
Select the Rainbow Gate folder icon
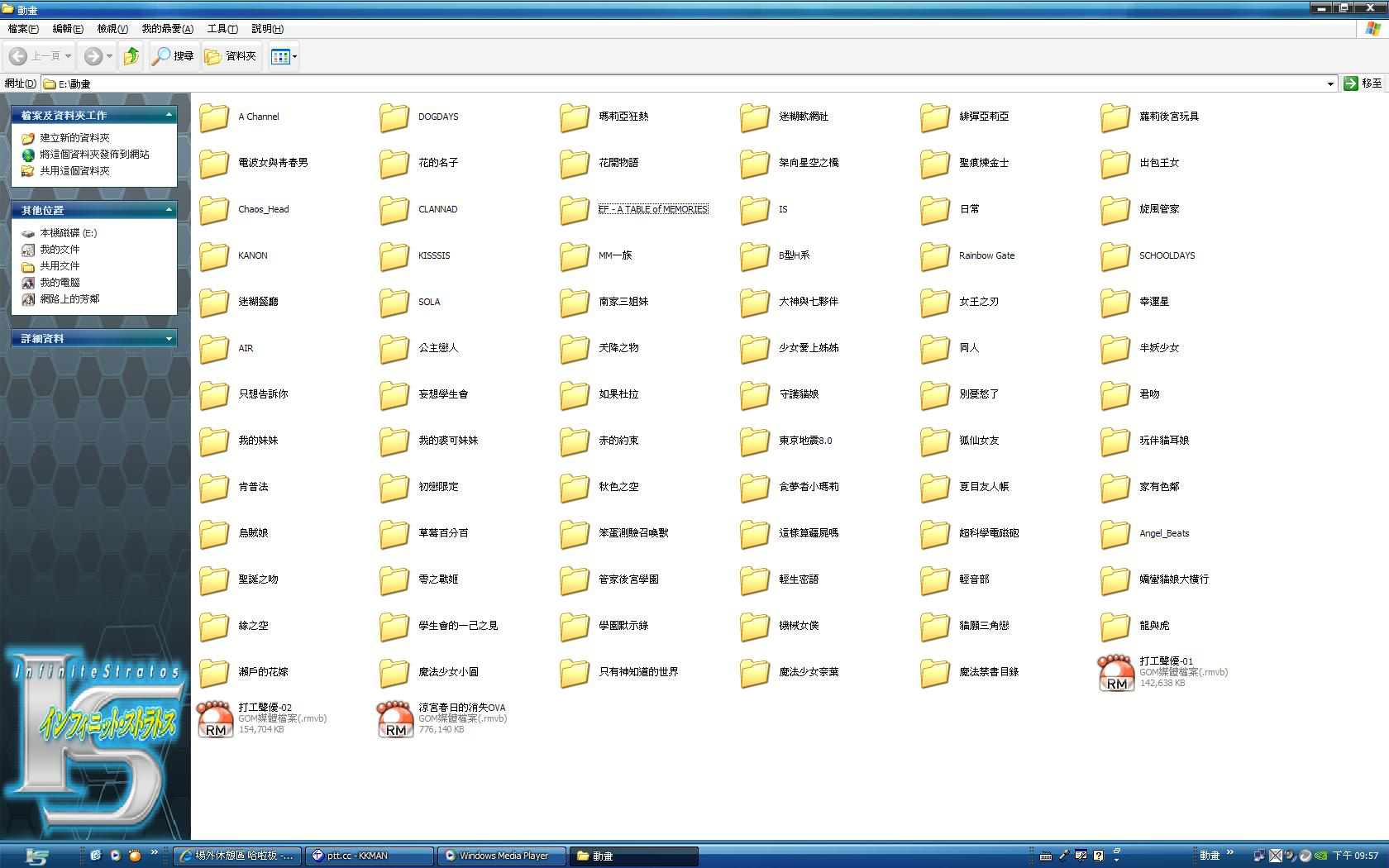click(x=935, y=256)
